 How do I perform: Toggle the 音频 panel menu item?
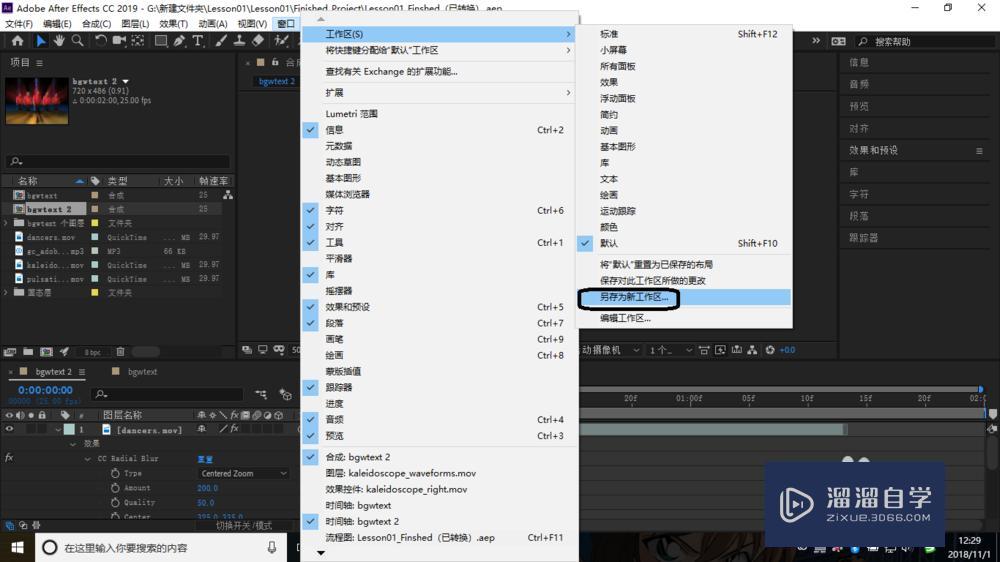coord(440,419)
